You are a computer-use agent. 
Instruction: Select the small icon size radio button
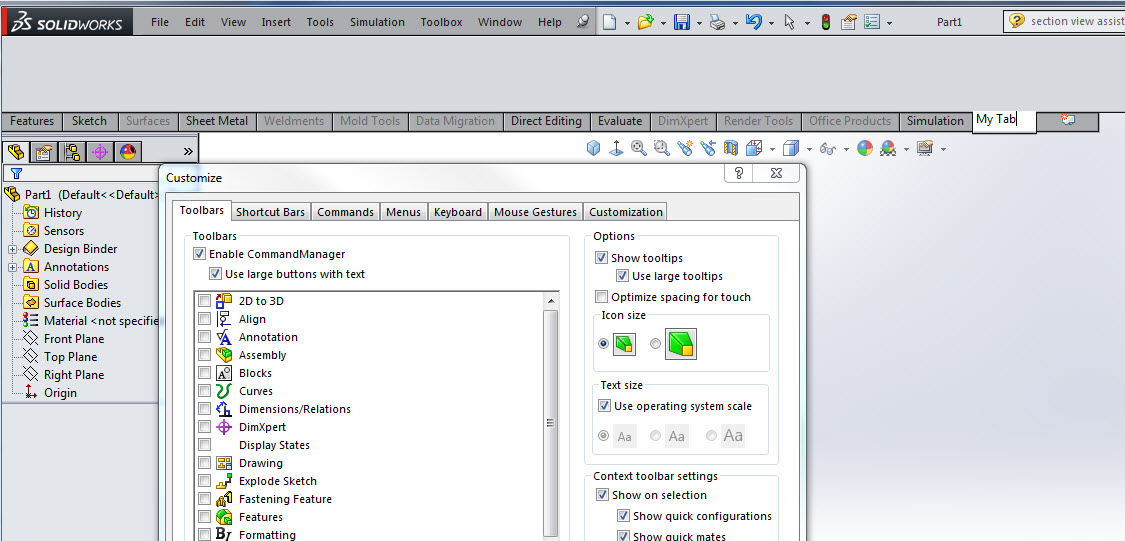point(603,344)
